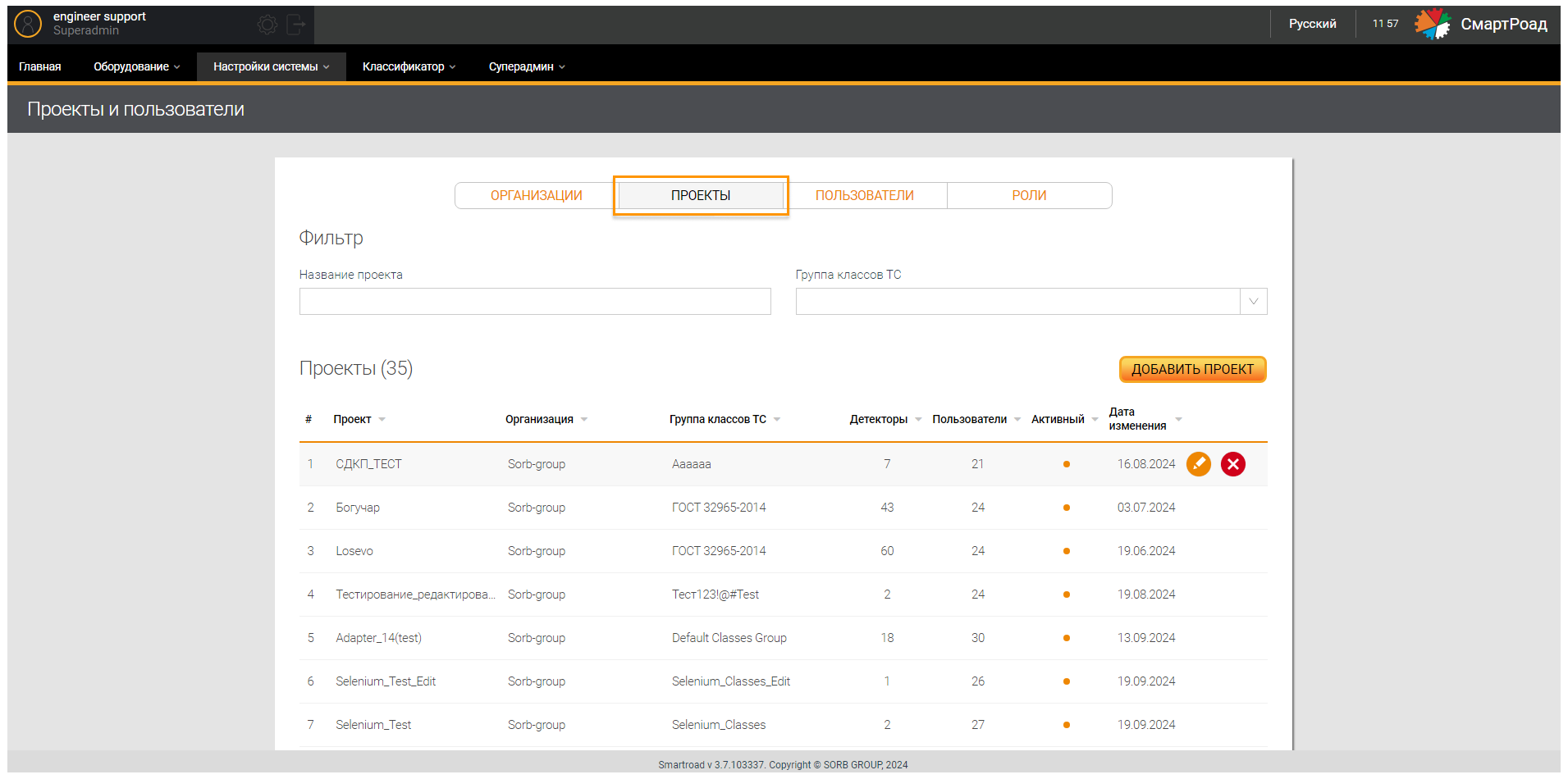Sort by Проект column arrow

coord(382,420)
